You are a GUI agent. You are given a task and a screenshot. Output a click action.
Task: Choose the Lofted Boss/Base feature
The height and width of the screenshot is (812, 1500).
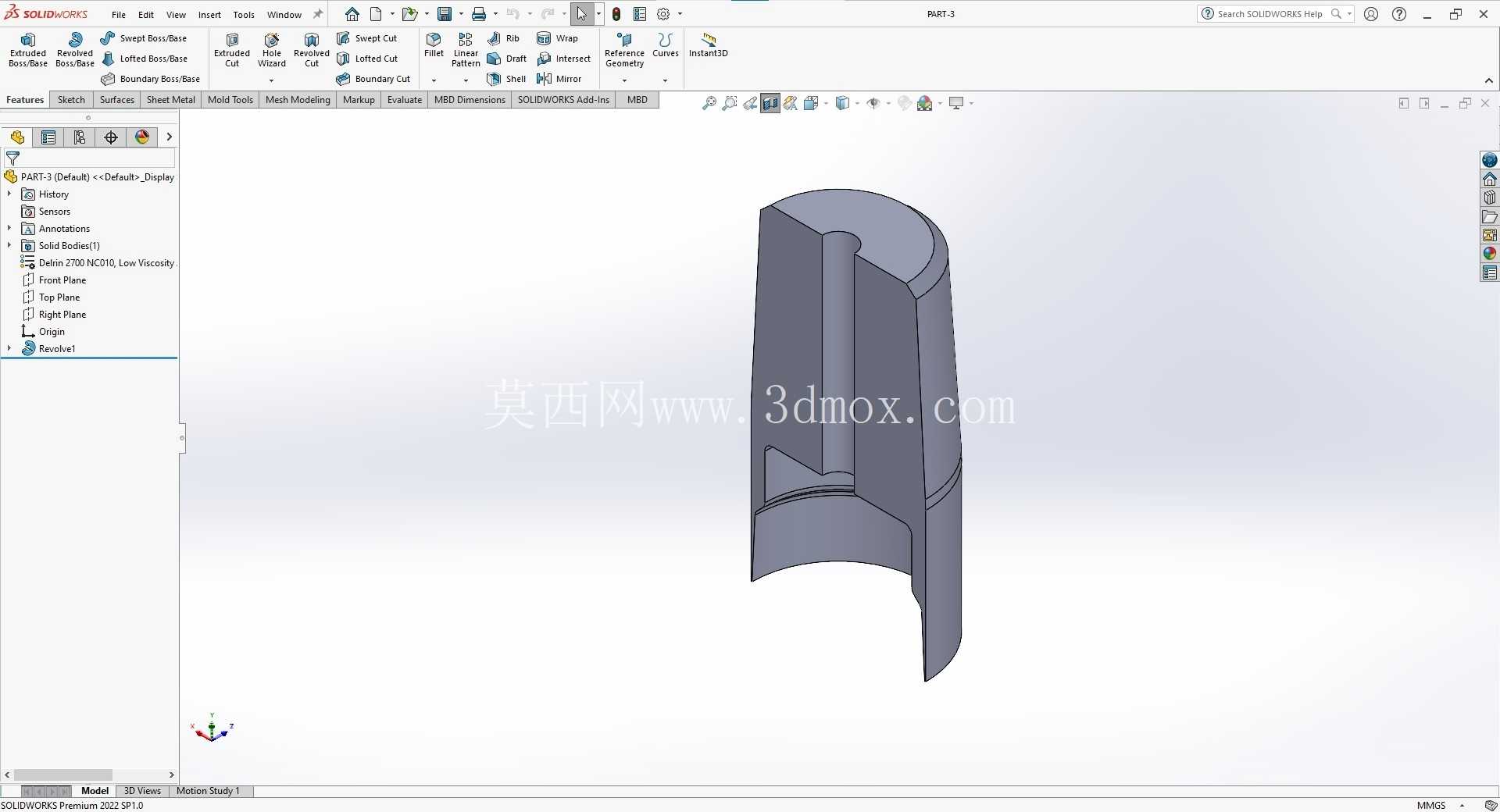pyautogui.click(x=144, y=59)
